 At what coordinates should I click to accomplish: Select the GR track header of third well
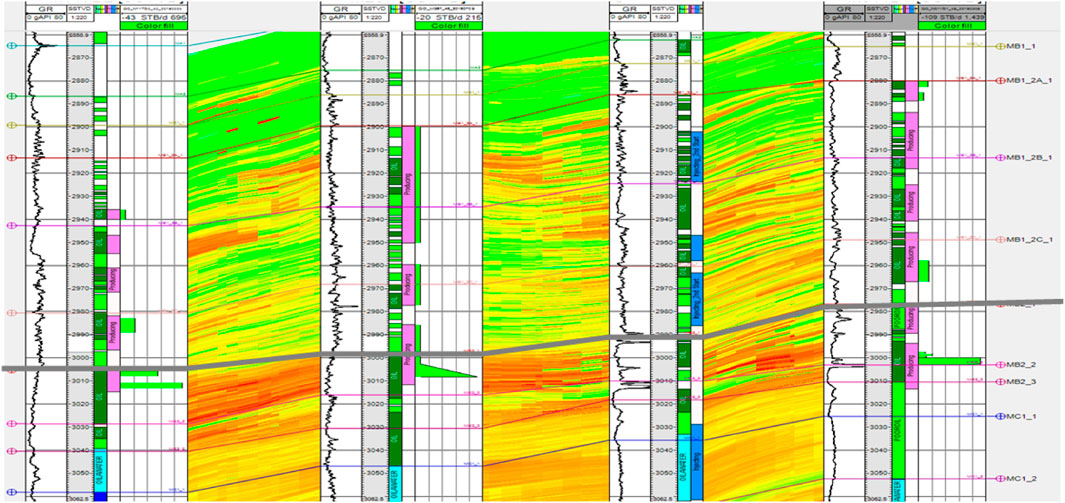click(629, 9)
